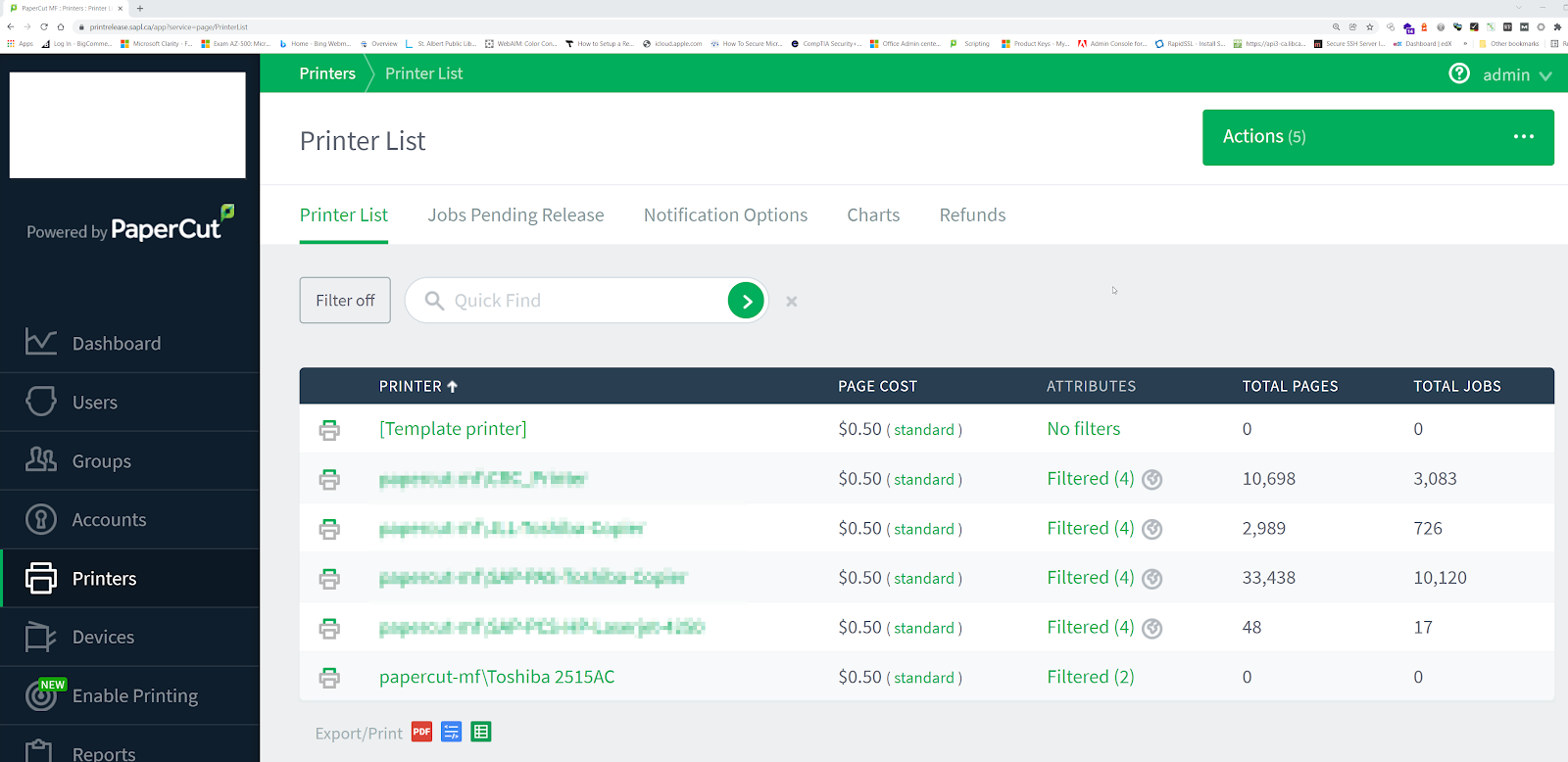The height and width of the screenshot is (762, 1568).
Task: Click the 33,438 total pages value
Action: coord(1268,578)
